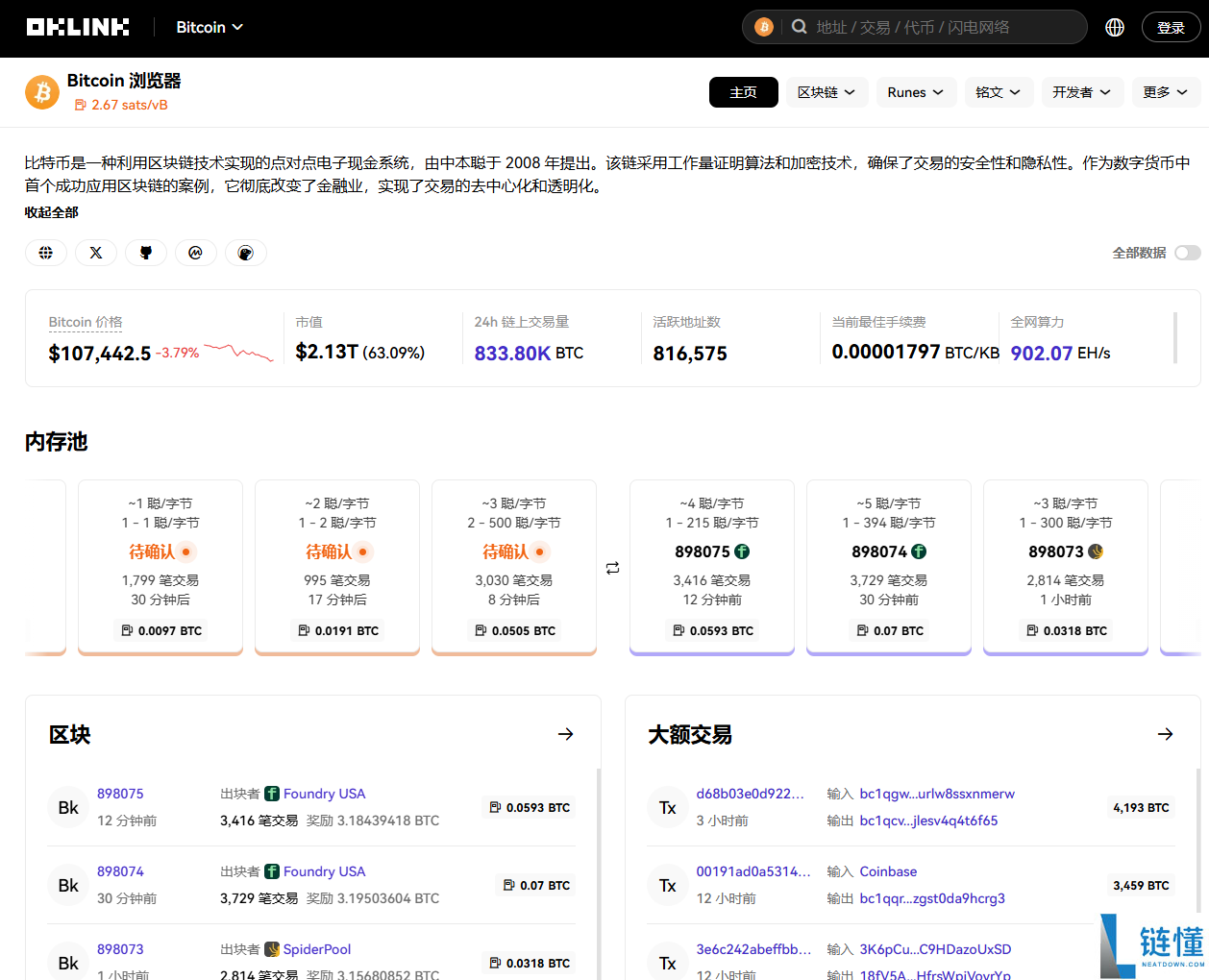
Task: Toggle the 全部数据 switch
Action: (x=1188, y=253)
